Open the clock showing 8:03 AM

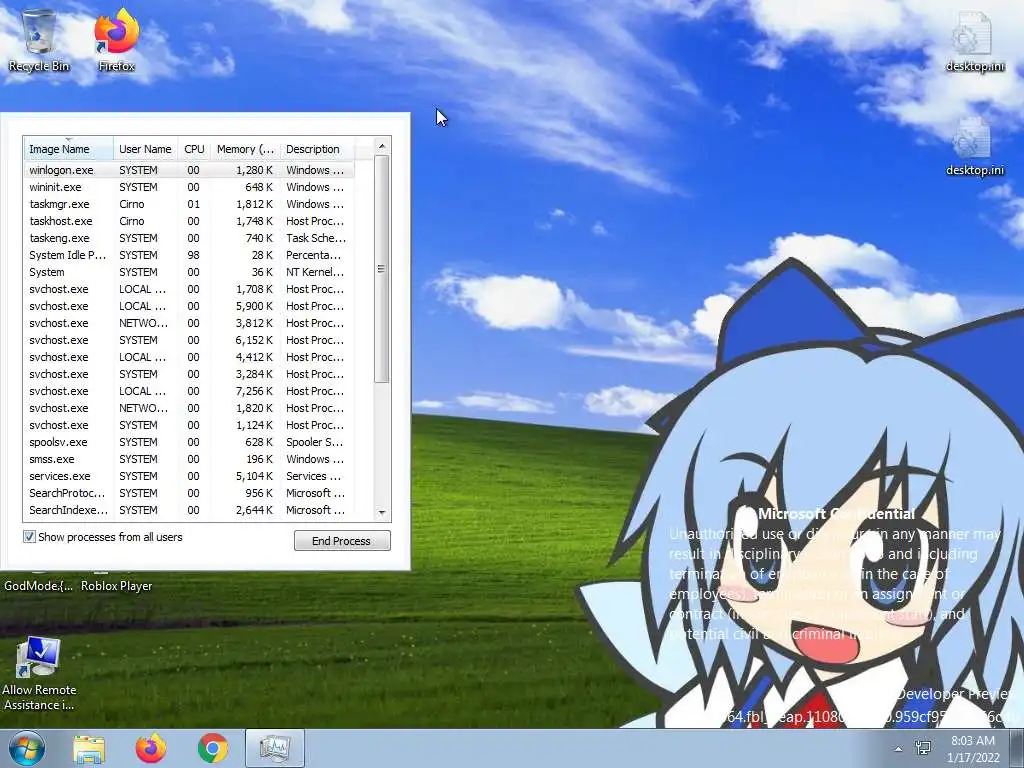tap(973, 749)
